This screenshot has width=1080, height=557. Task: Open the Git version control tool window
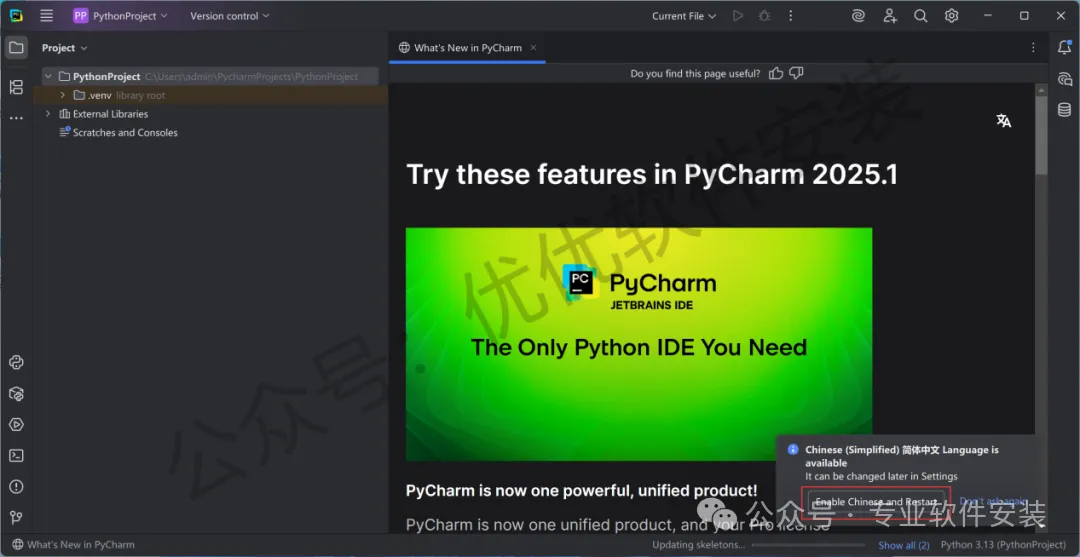17,518
